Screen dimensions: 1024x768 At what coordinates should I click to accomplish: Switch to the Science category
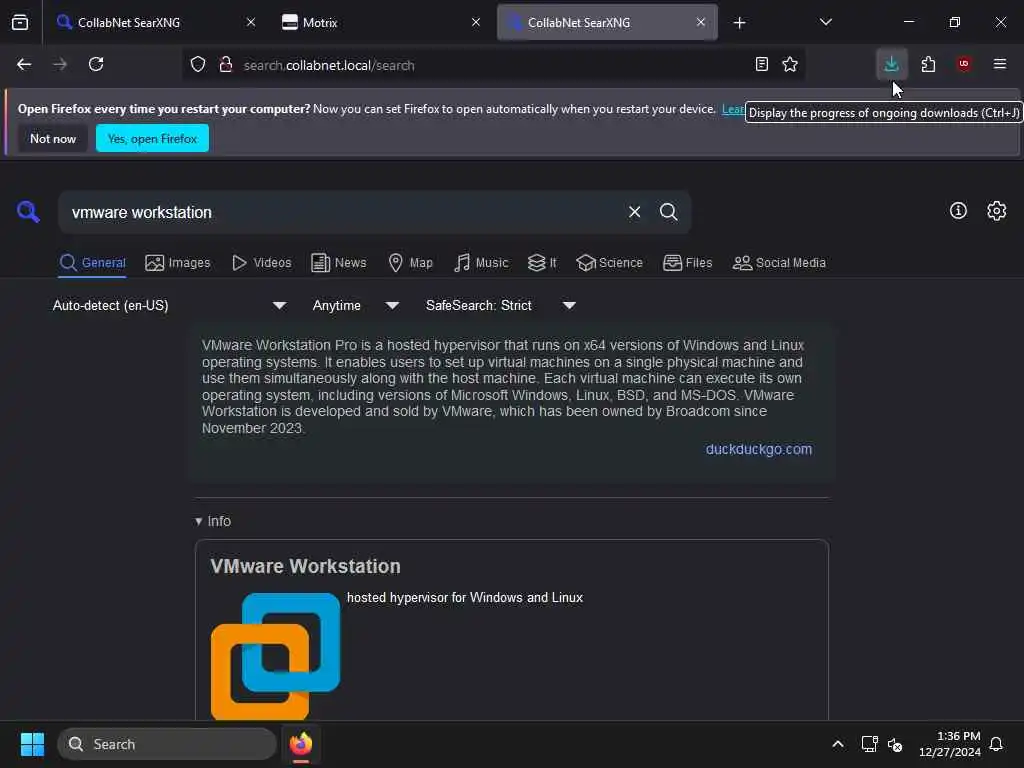609,263
